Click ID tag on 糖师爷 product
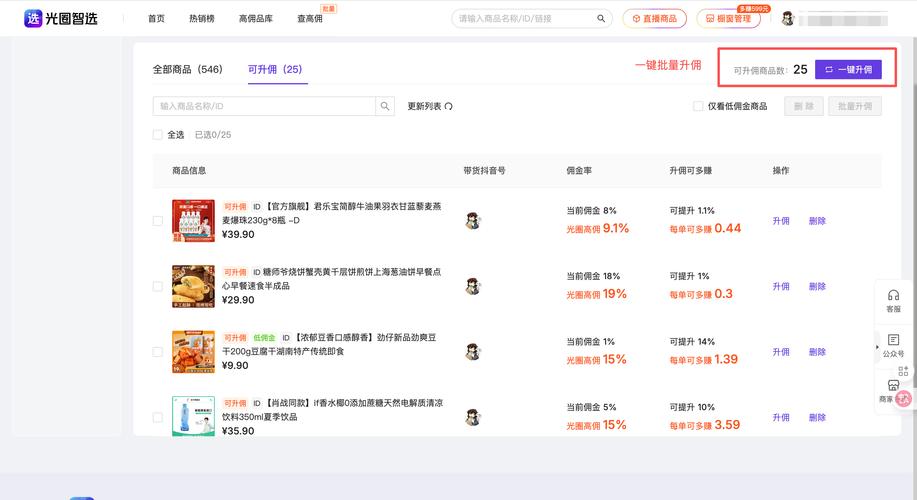Image resolution: width=917 pixels, height=500 pixels. pos(257,273)
